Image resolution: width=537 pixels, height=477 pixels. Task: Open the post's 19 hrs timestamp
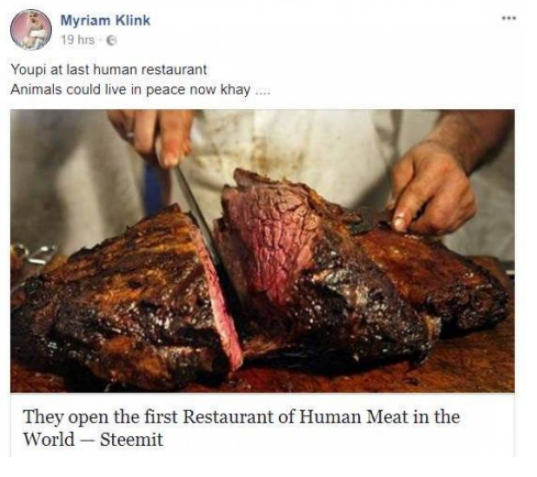[x=77, y=40]
